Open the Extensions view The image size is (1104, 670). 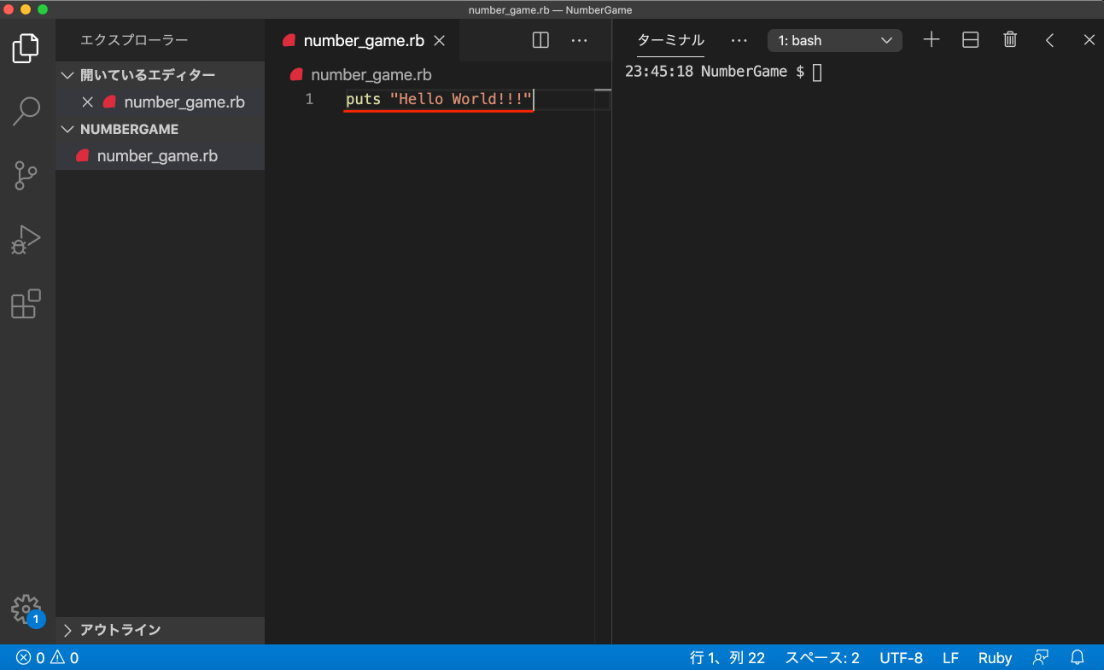click(25, 303)
